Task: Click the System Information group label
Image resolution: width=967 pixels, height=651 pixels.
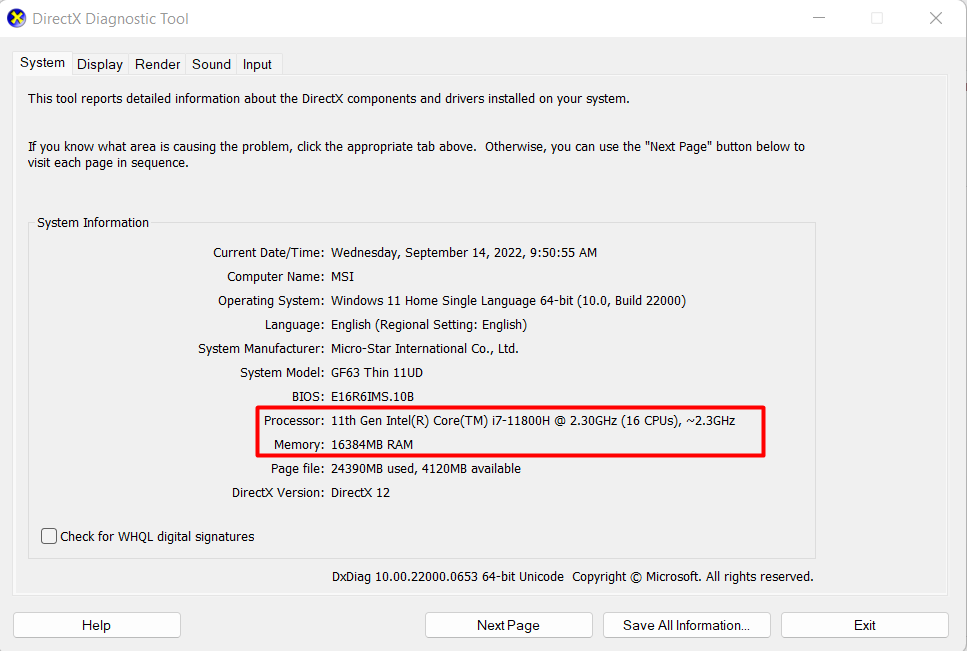Action: [93, 223]
